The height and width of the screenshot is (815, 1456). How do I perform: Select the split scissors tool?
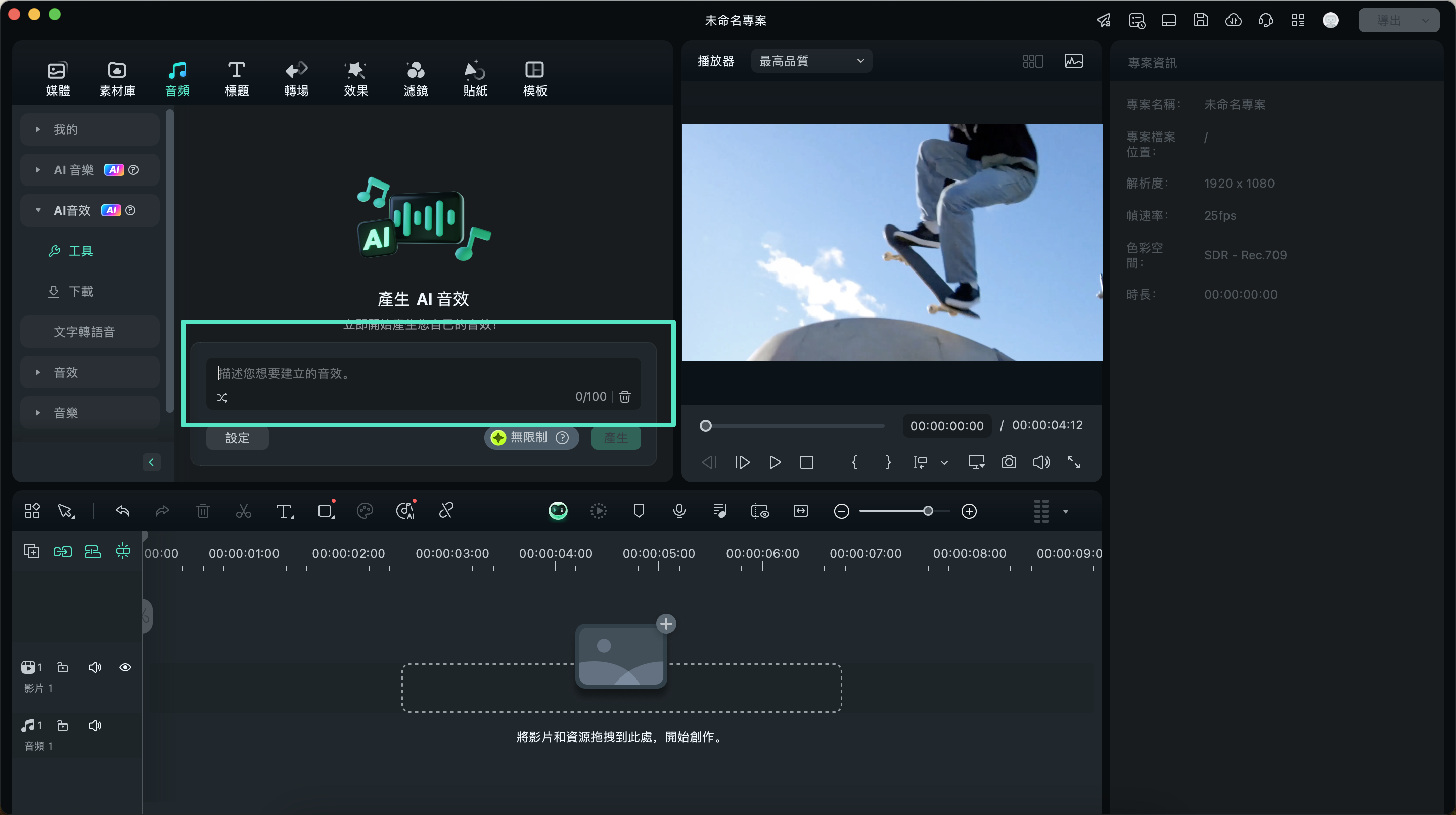(243, 511)
